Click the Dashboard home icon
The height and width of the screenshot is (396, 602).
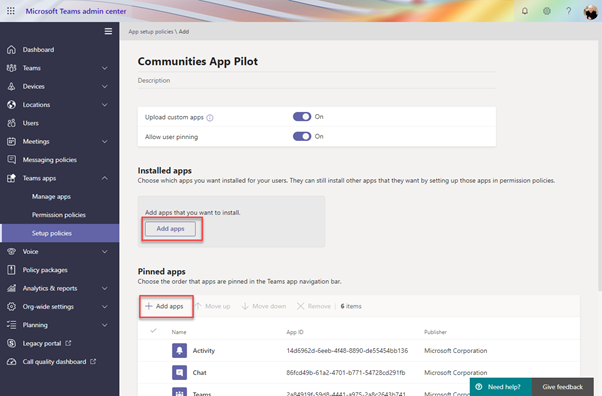pyautogui.click(x=12, y=50)
